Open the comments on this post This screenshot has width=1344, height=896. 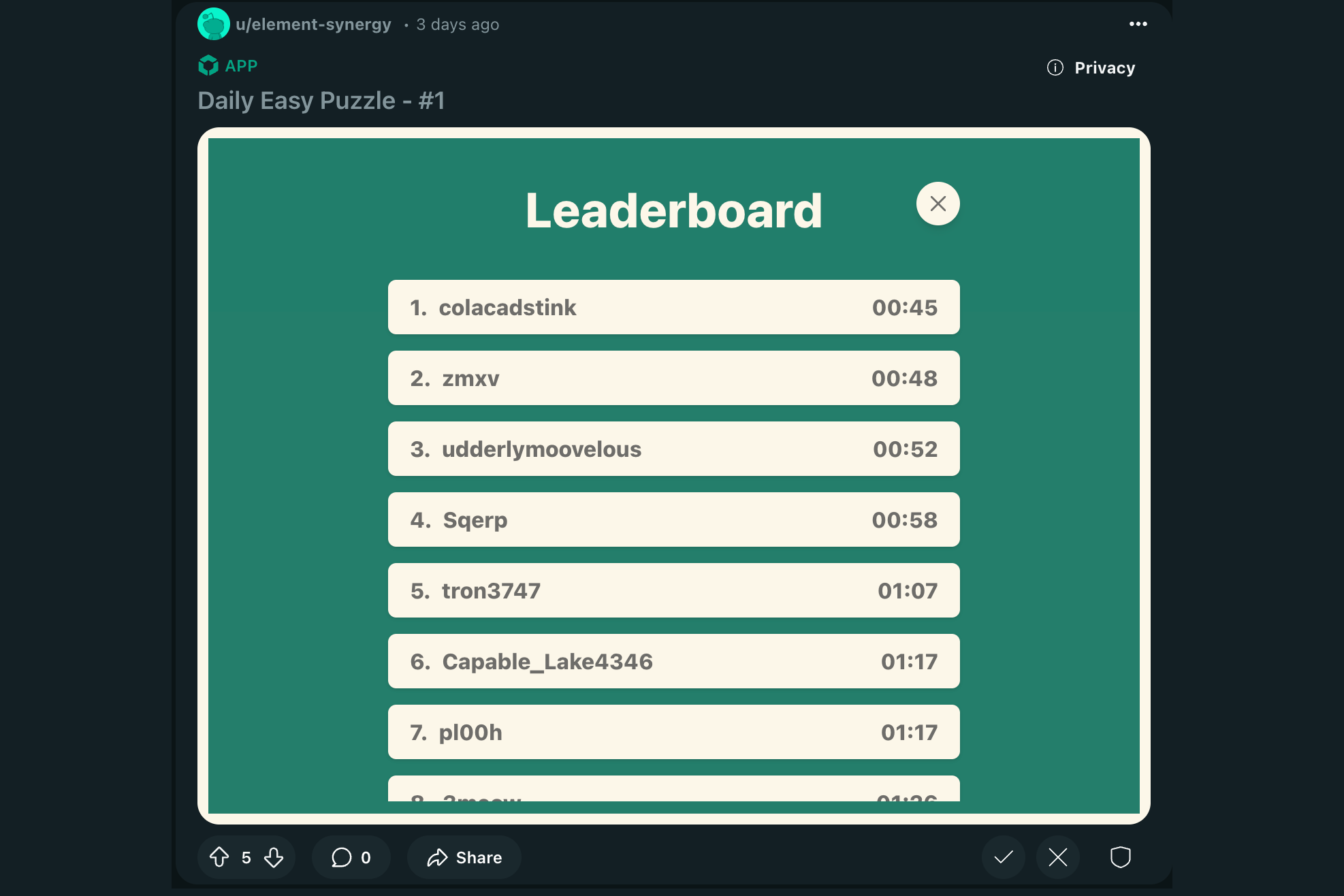click(x=351, y=857)
